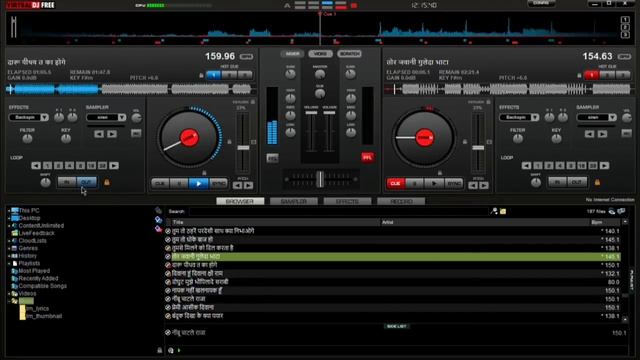Open the RECORD tab
640x360 pixels.
(401, 202)
